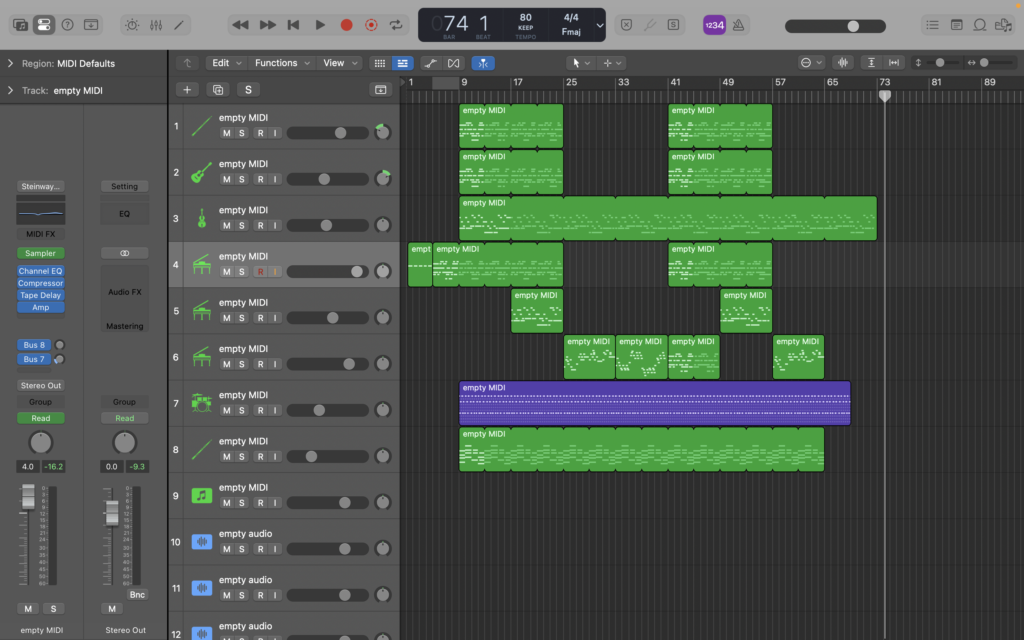Click the drum kit icon on track 7
The height and width of the screenshot is (640, 1024).
tap(201, 403)
